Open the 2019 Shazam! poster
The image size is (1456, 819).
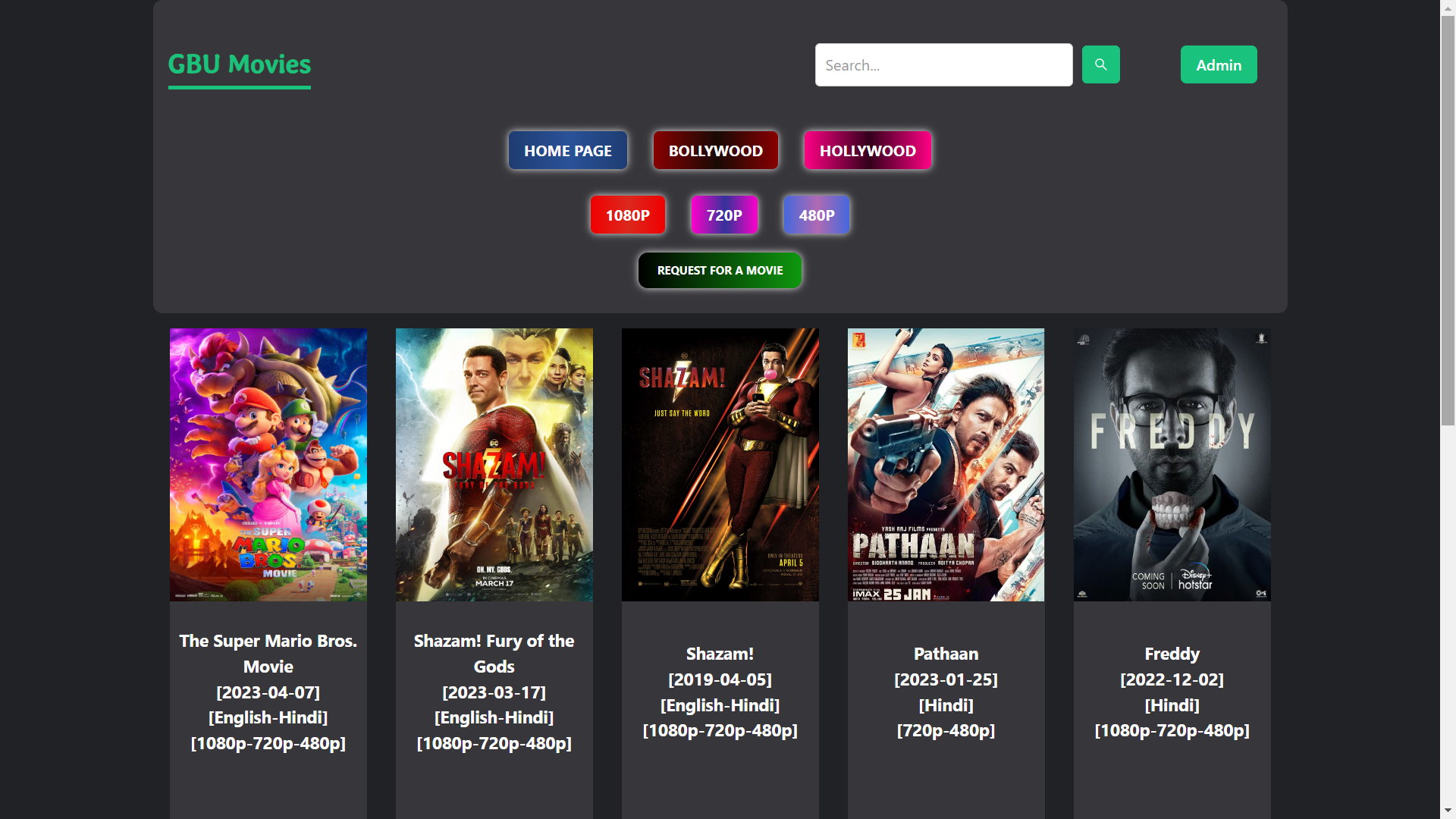(x=720, y=465)
